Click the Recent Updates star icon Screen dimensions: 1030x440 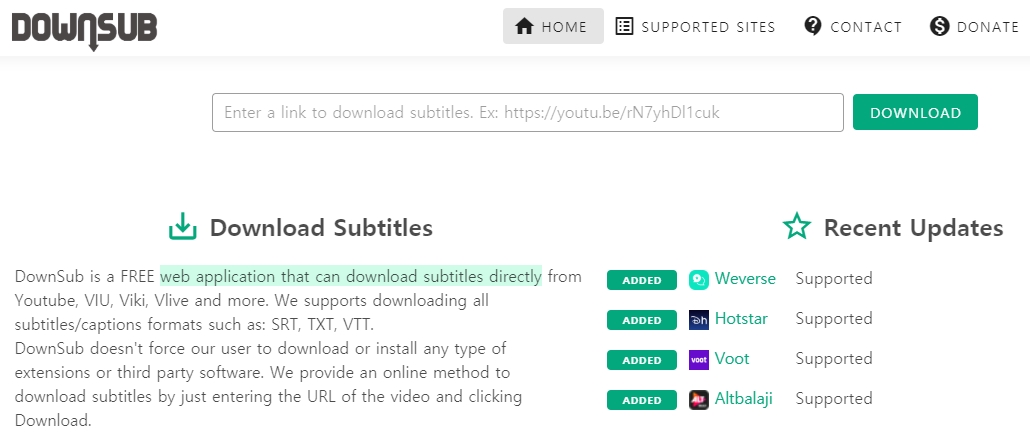coord(797,227)
